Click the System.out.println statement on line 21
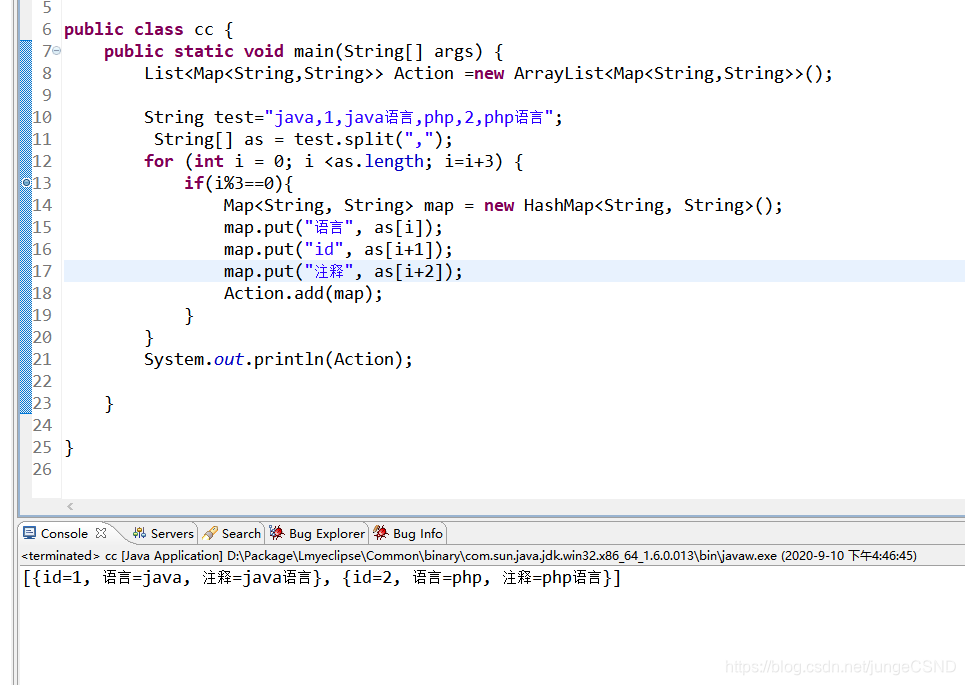Image resolution: width=965 pixels, height=685 pixels. [x=277, y=358]
